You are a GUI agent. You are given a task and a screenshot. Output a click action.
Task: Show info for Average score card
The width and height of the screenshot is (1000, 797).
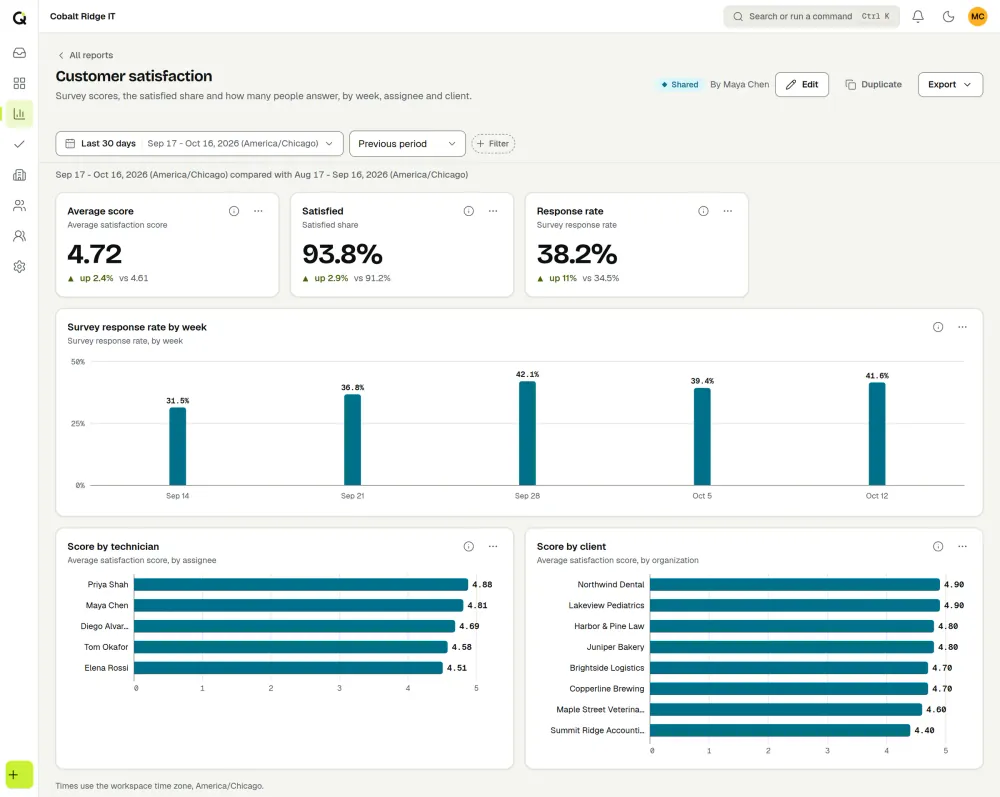234,211
